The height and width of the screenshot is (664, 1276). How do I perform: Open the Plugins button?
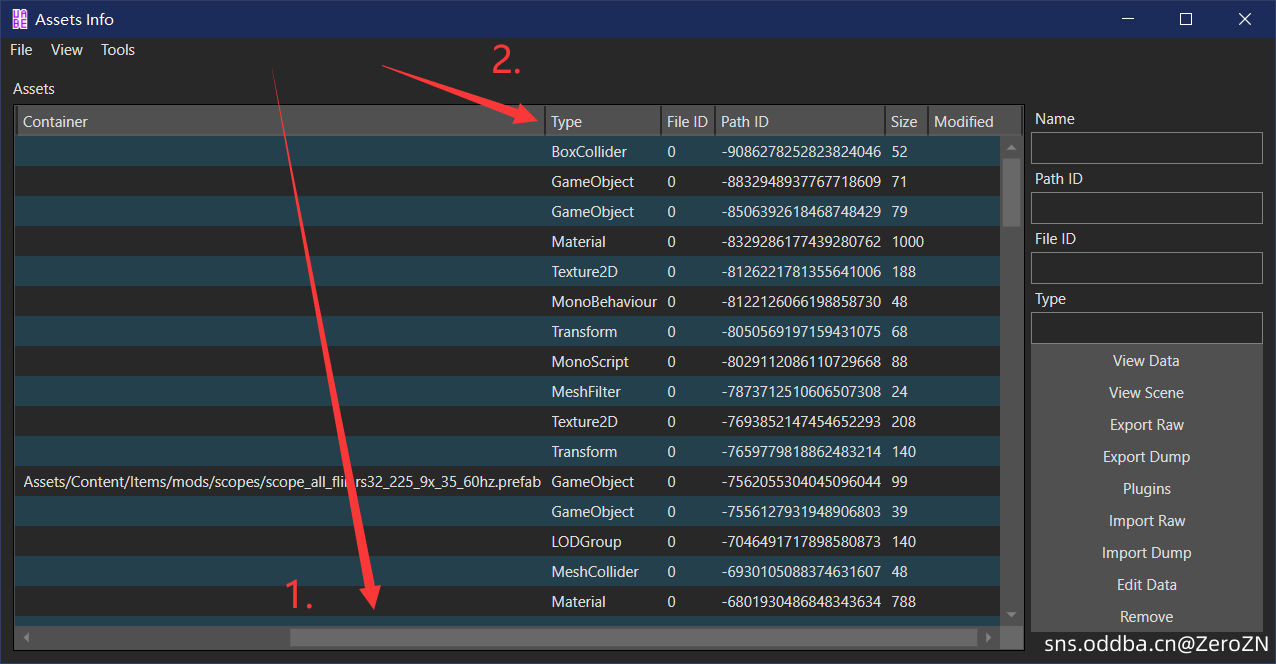pyautogui.click(x=1146, y=489)
